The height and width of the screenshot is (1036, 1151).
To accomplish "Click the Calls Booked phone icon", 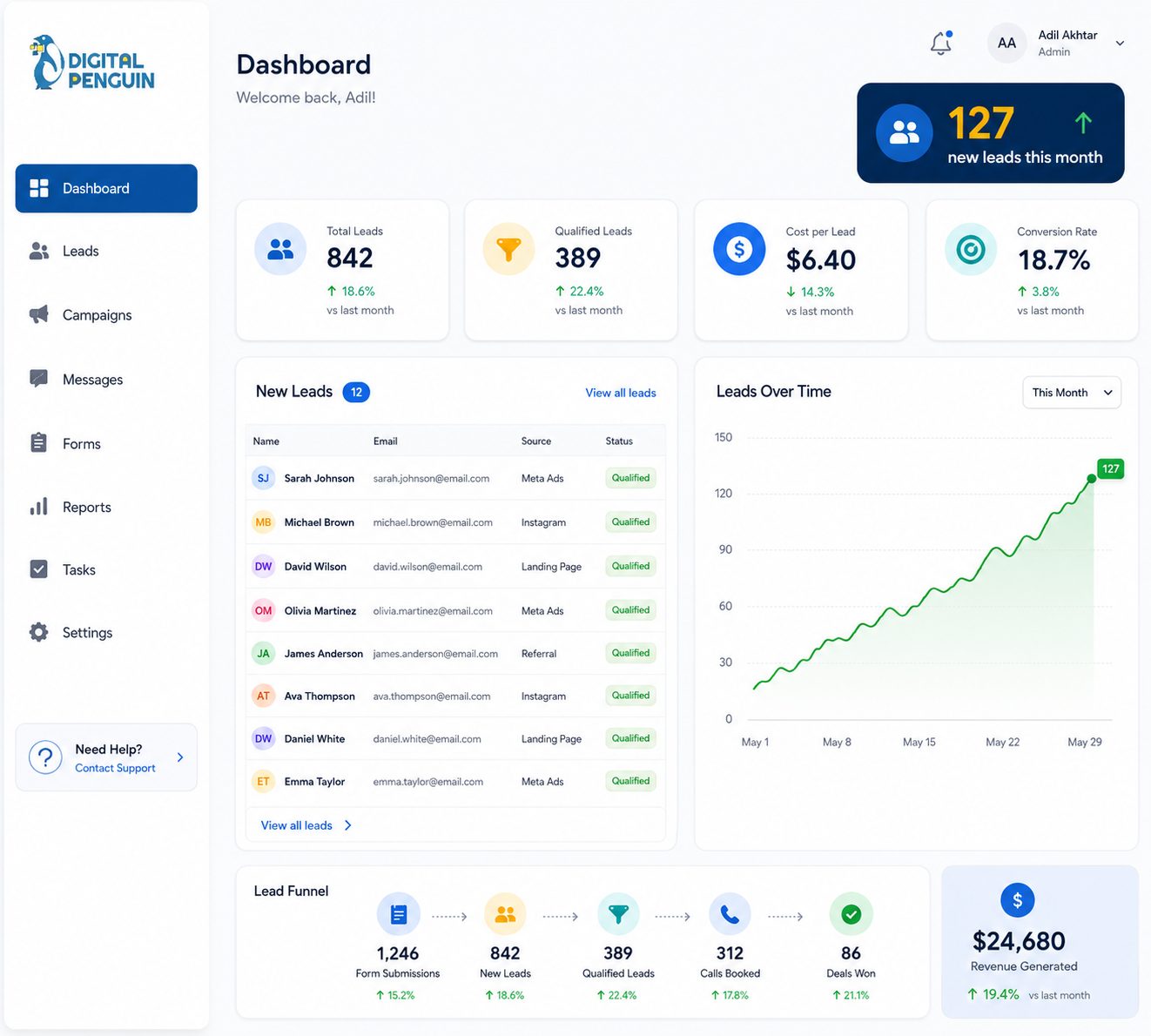I will tap(730, 914).
